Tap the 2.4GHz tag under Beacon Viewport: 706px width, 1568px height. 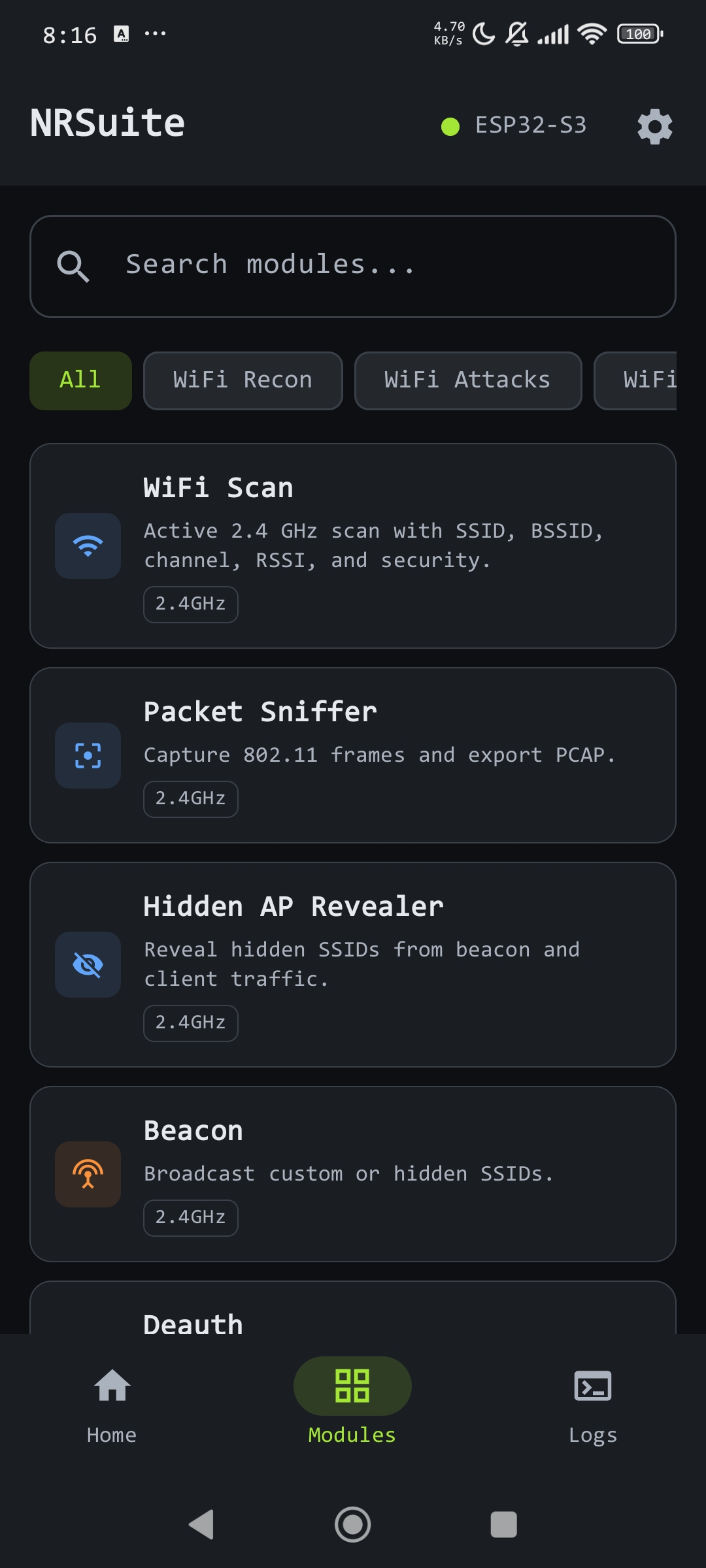[191, 1218]
